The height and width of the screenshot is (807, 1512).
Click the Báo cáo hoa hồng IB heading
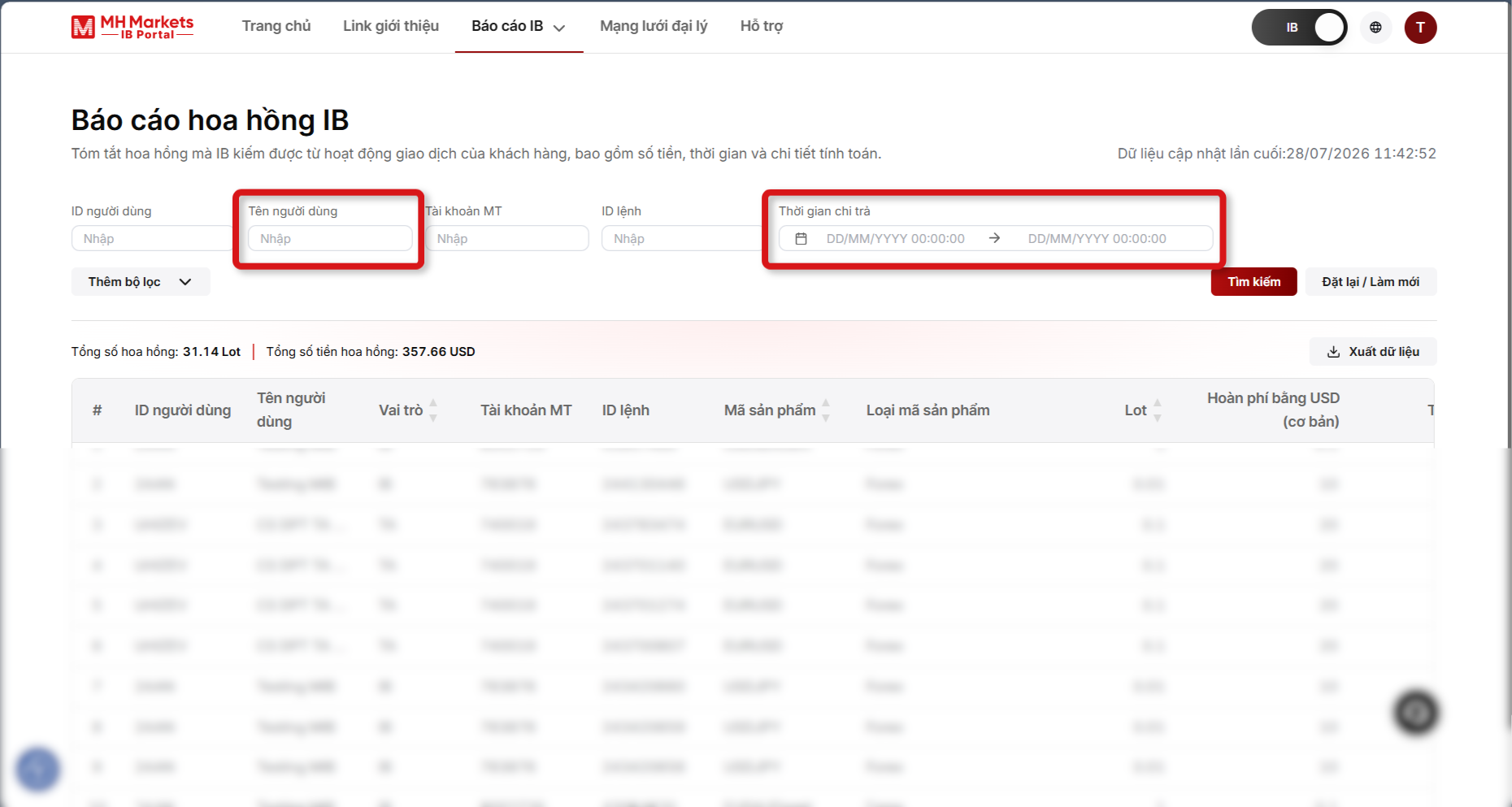click(x=210, y=120)
